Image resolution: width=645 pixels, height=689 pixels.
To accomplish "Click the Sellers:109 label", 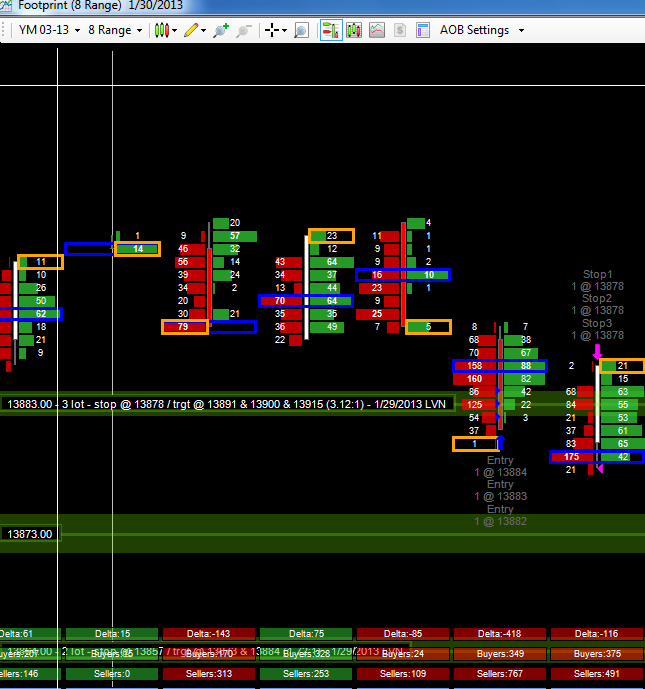I will 403,674.
